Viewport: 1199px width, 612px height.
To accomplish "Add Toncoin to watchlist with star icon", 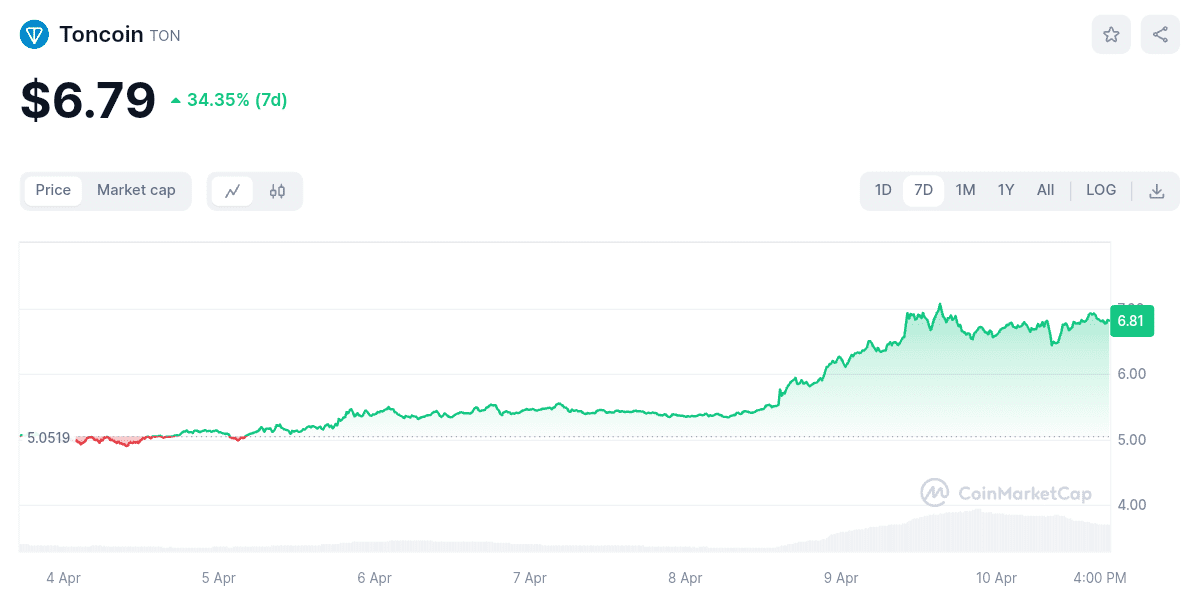I will point(1111,35).
